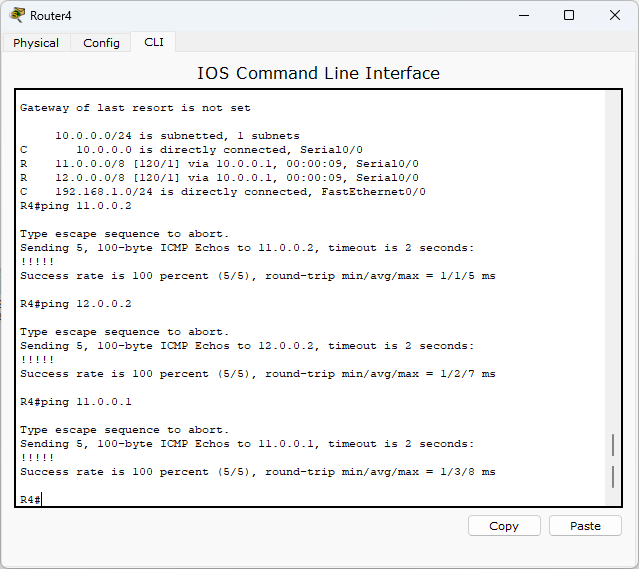Click the Copy button
This screenshot has width=639, height=569.
(x=504, y=526)
